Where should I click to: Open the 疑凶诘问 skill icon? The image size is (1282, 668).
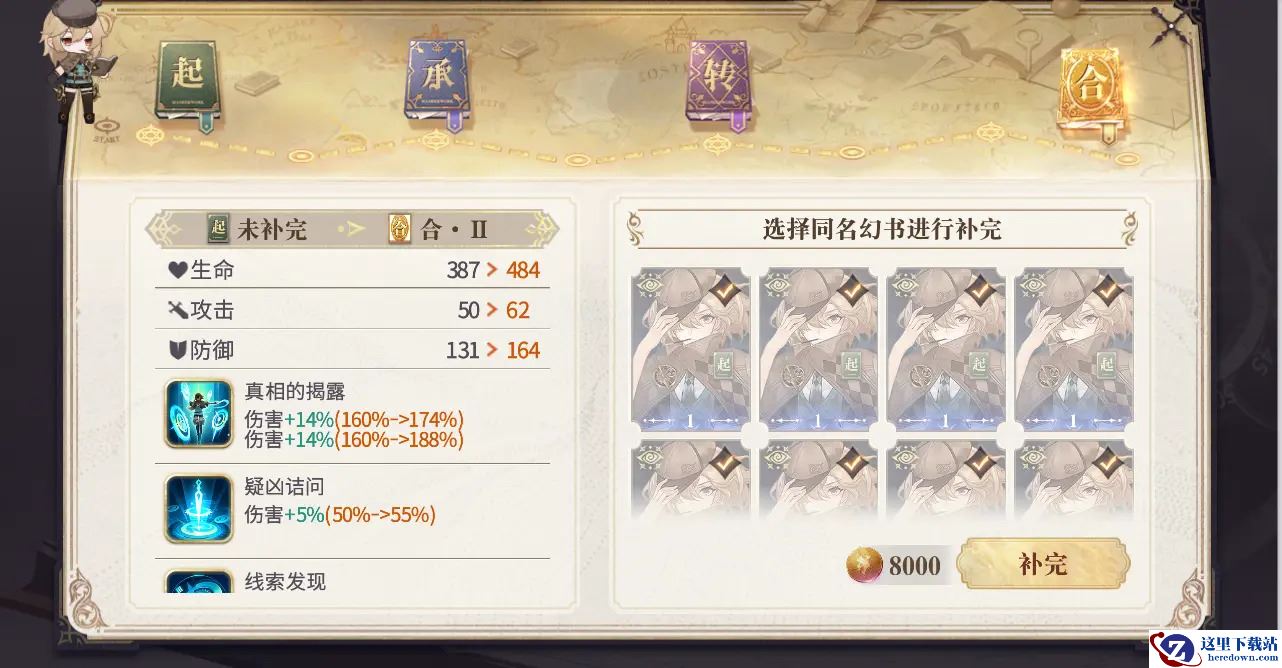(198, 508)
